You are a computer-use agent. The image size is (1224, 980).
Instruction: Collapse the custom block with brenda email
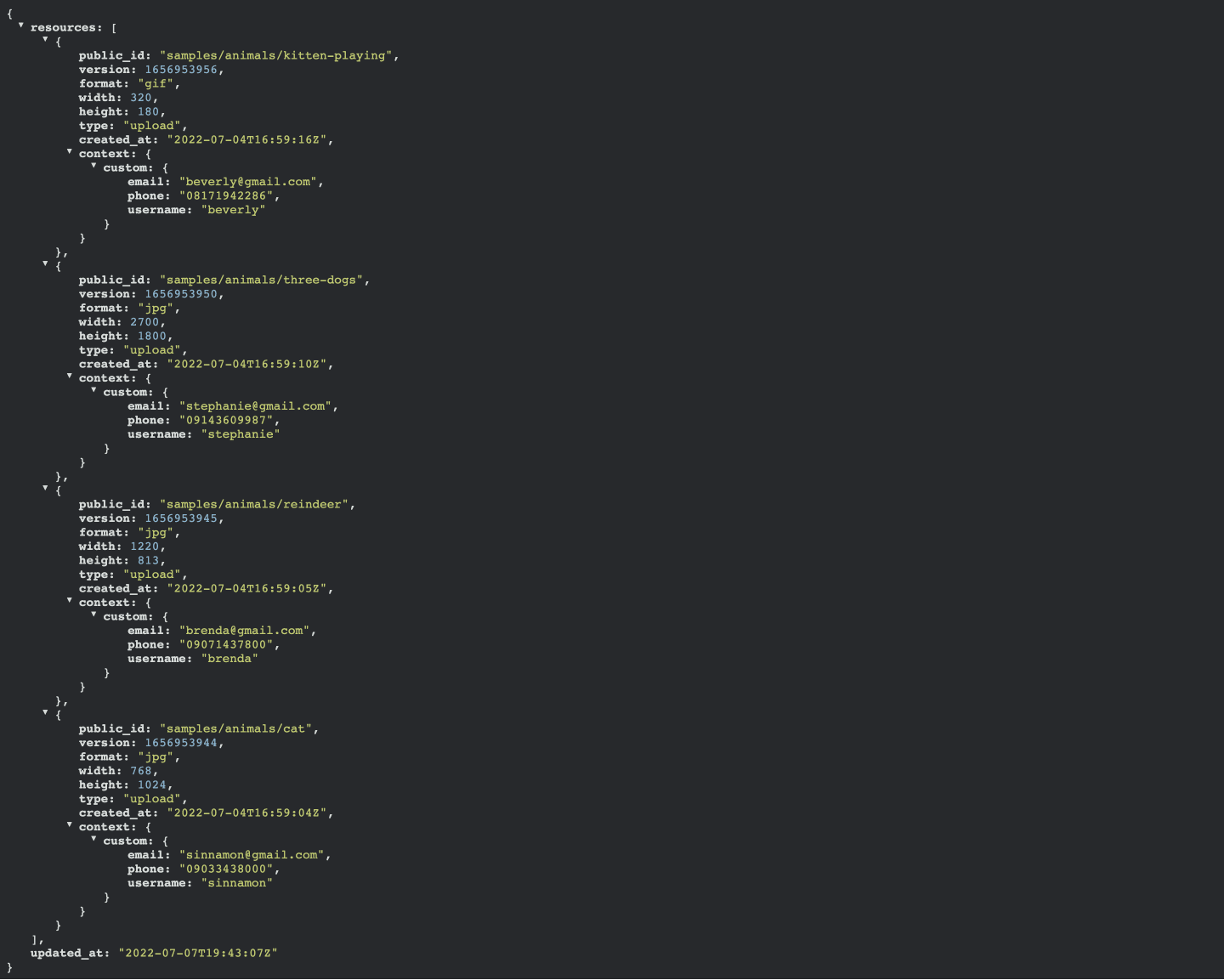(x=93, y=615)
